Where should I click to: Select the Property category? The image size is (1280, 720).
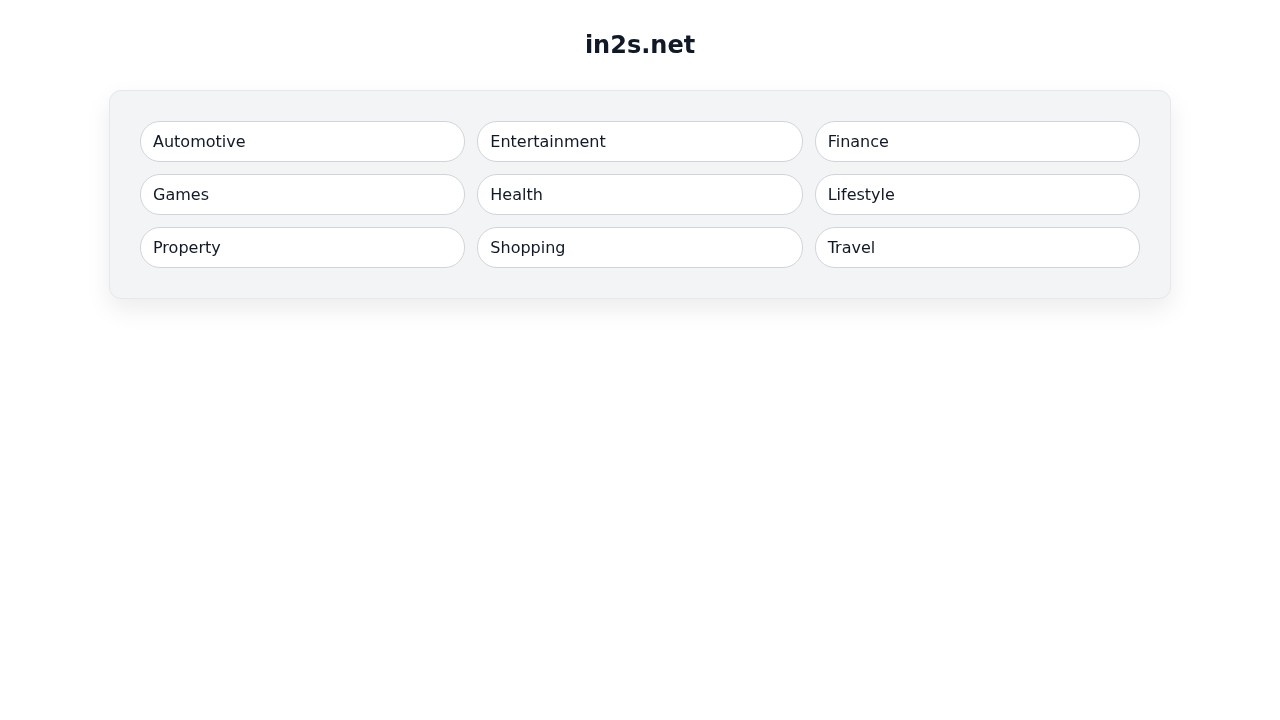click(302, 247)
